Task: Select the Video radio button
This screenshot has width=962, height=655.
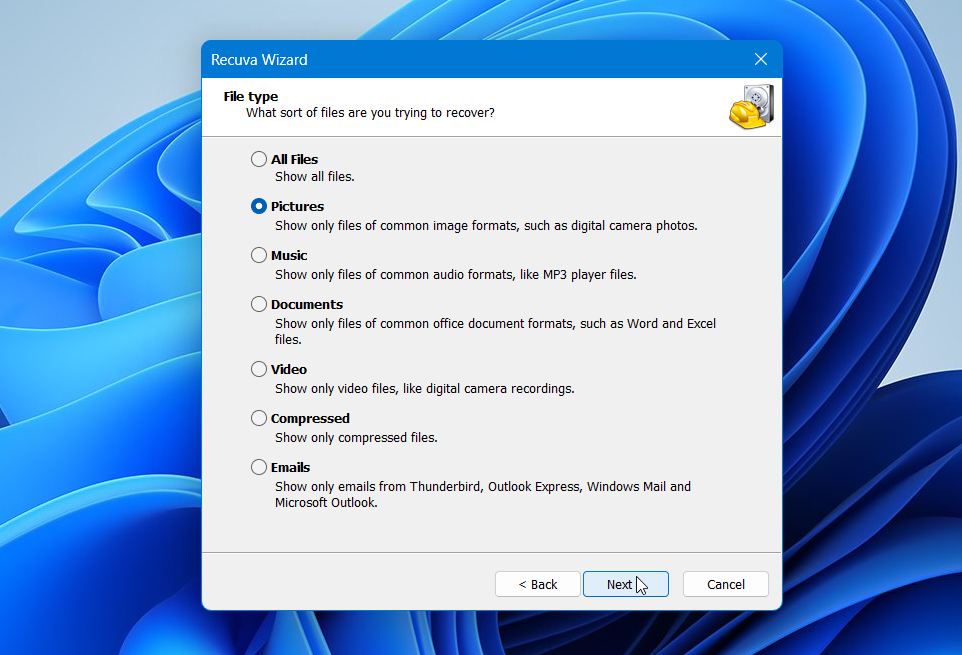Action: pos(258,368)
